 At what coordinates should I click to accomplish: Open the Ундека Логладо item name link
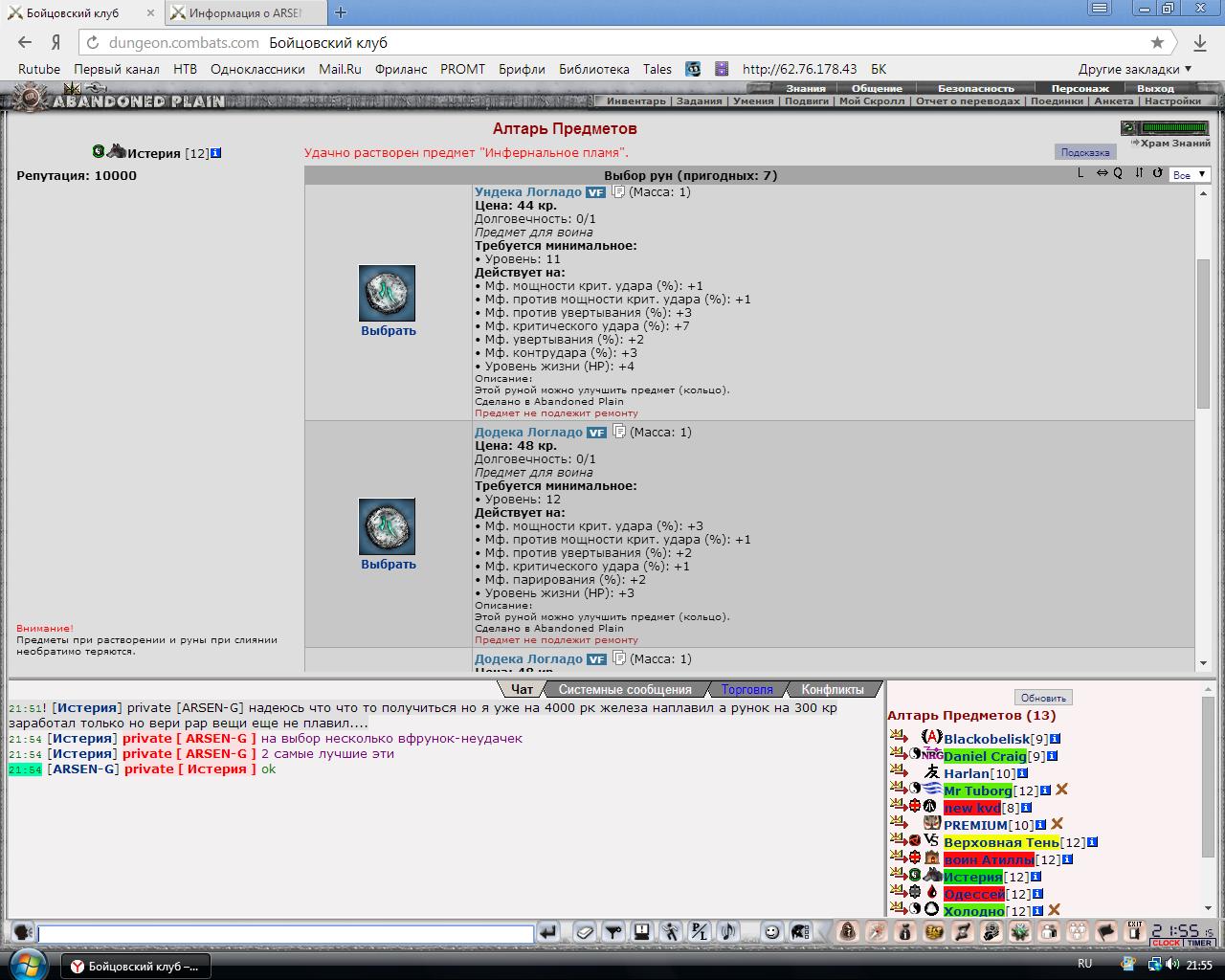[x=528, y=191]
